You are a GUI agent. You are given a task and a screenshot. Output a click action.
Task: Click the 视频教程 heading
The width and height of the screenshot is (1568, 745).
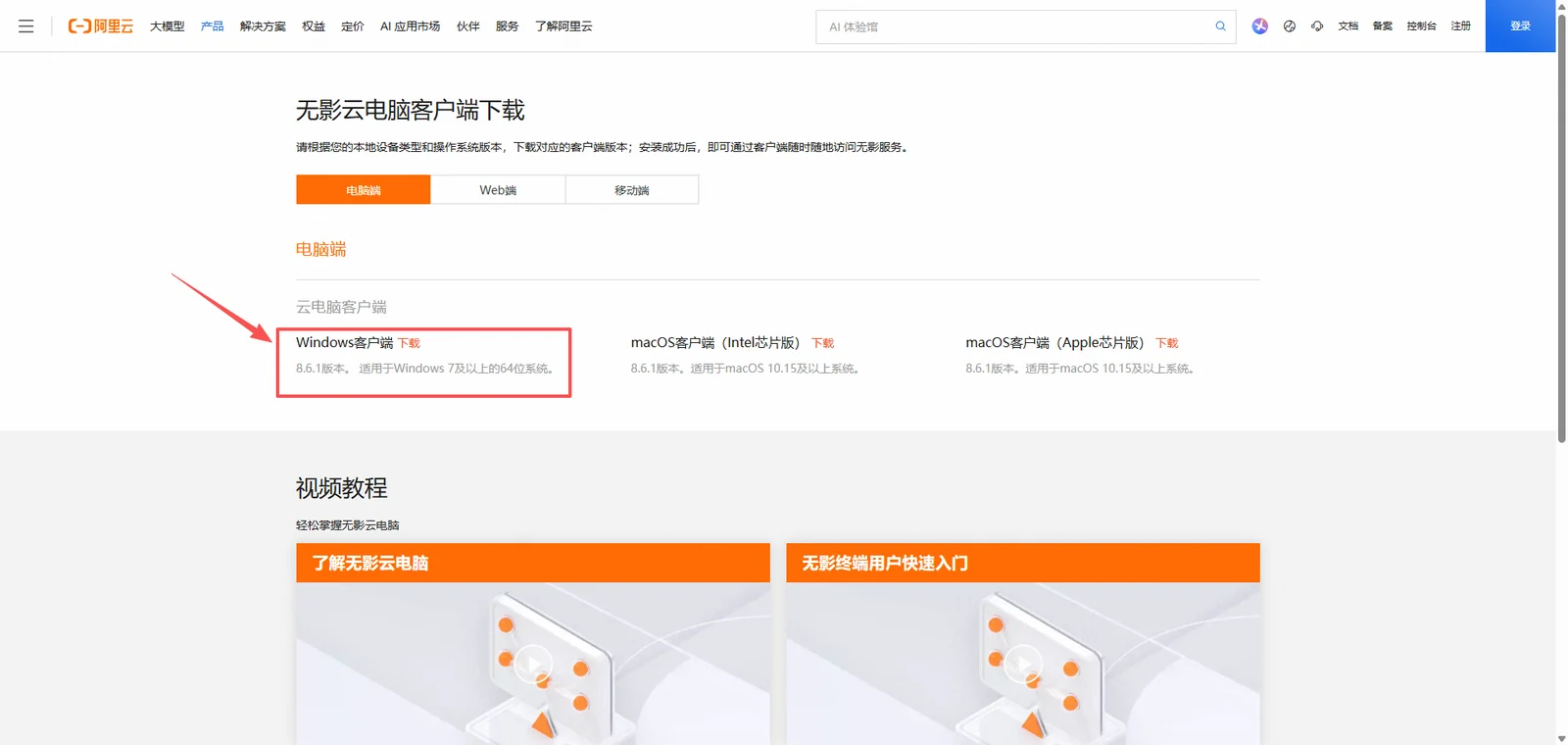point(342,488)
